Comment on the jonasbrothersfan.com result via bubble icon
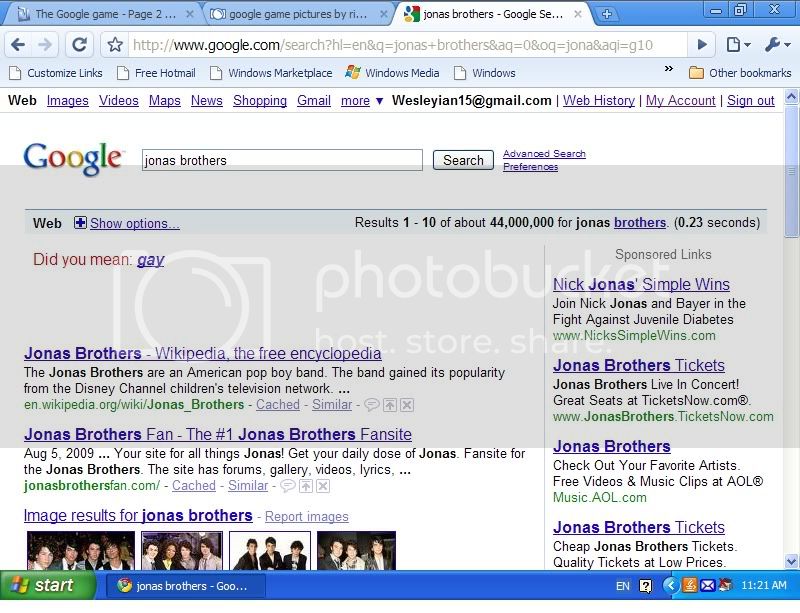Image resolution: width=800 pixels, height=613 pixels. click(288, 486)
